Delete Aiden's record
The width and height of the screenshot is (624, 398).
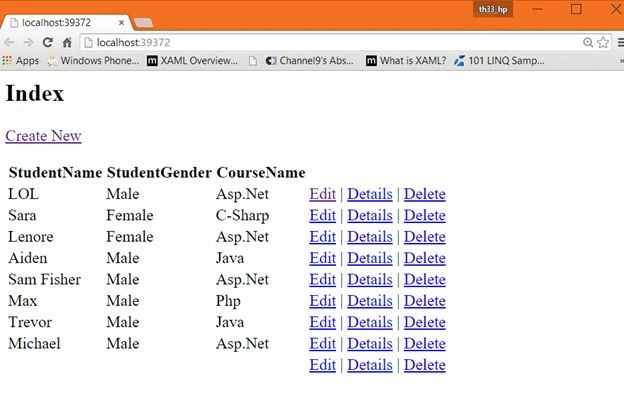425,258
